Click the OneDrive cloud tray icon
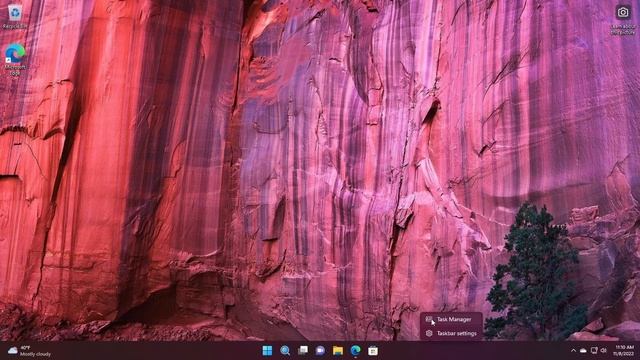640x360 pixels. 583,351
